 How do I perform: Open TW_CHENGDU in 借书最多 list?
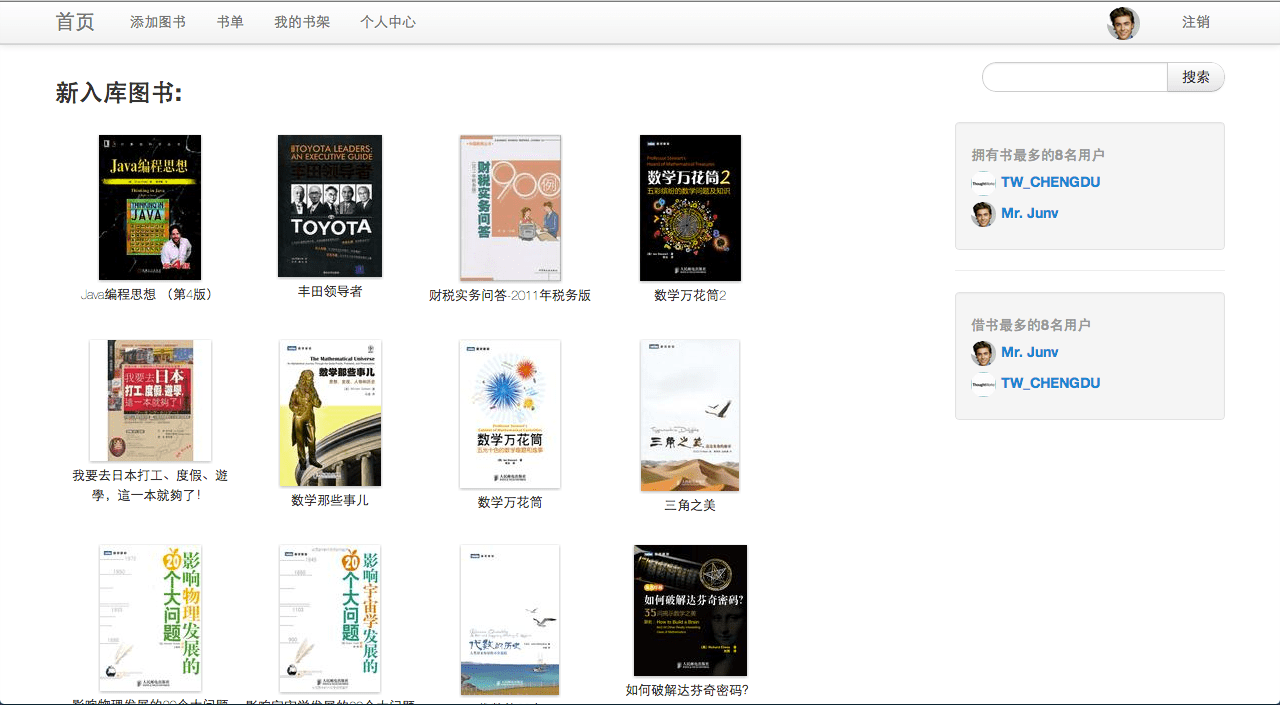click(1050, 383)
